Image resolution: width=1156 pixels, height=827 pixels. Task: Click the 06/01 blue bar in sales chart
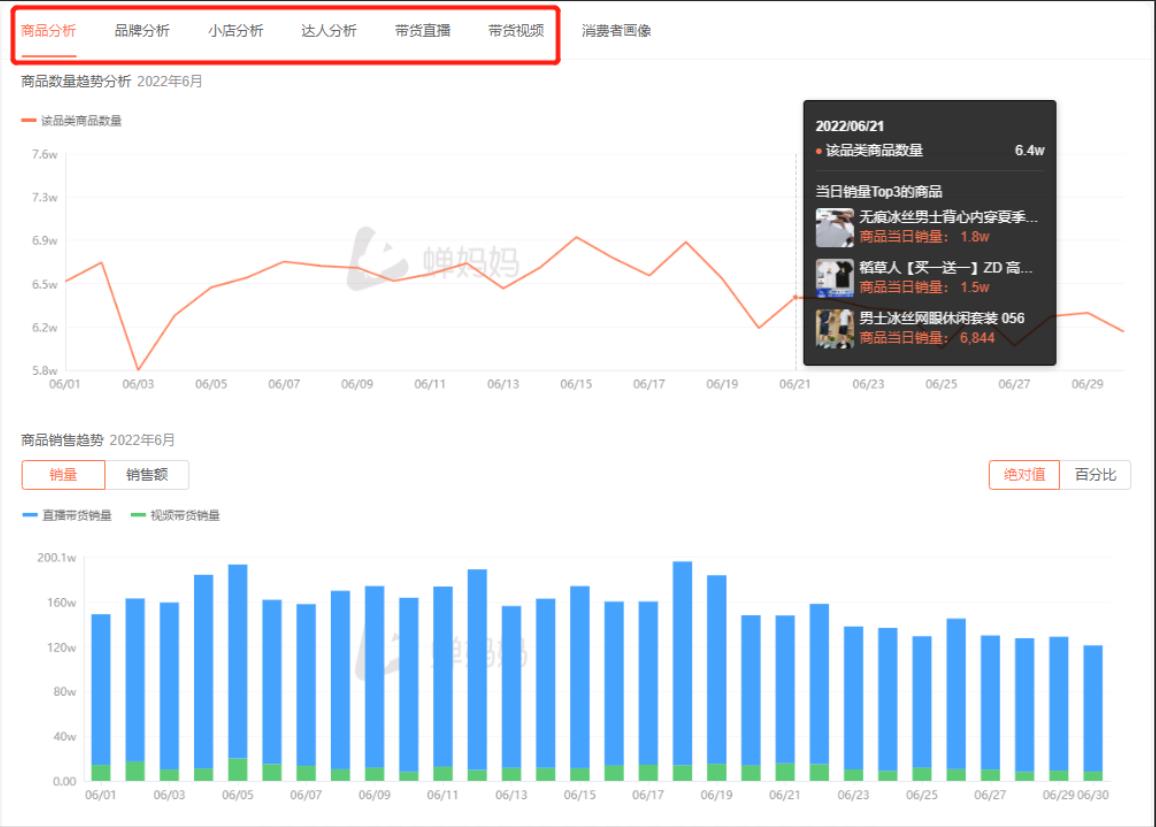pyautogui.click(x=101, y=690)
